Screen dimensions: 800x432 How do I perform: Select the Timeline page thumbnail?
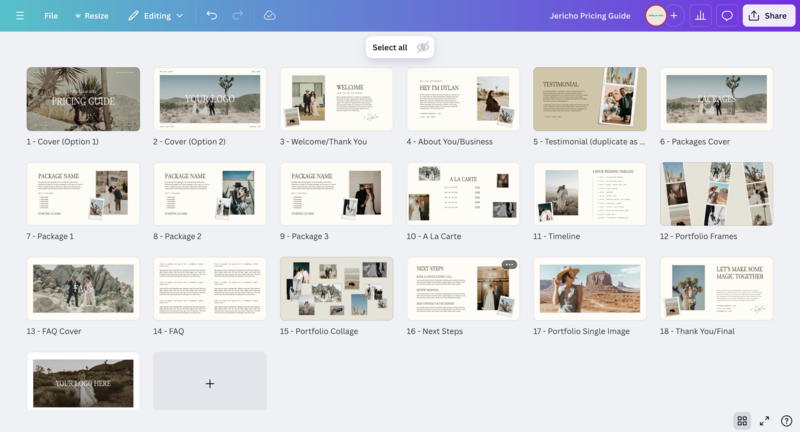pos(590,194)
